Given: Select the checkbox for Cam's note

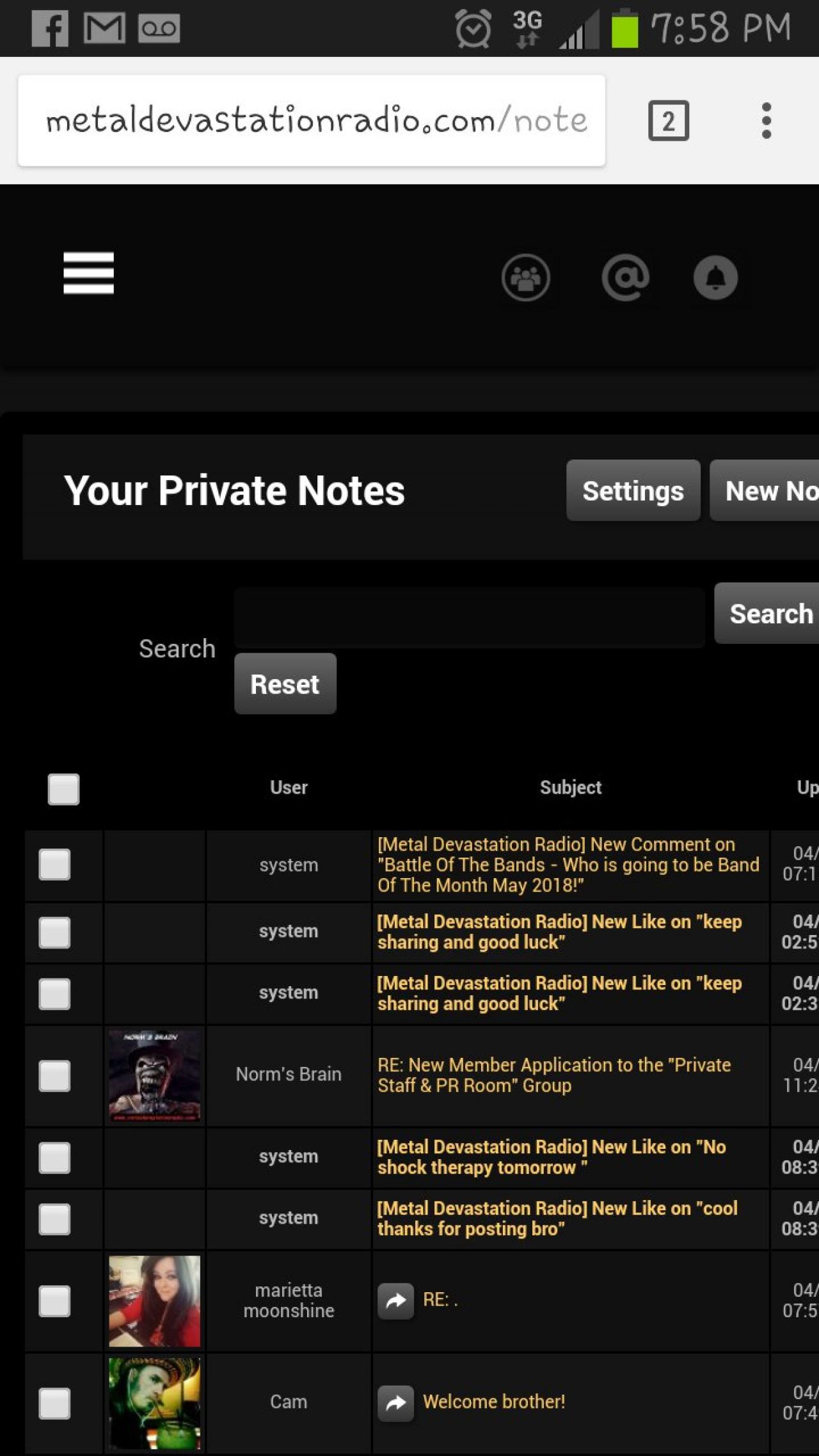Looking at the screenshot, I should [x=54, y=1403].
